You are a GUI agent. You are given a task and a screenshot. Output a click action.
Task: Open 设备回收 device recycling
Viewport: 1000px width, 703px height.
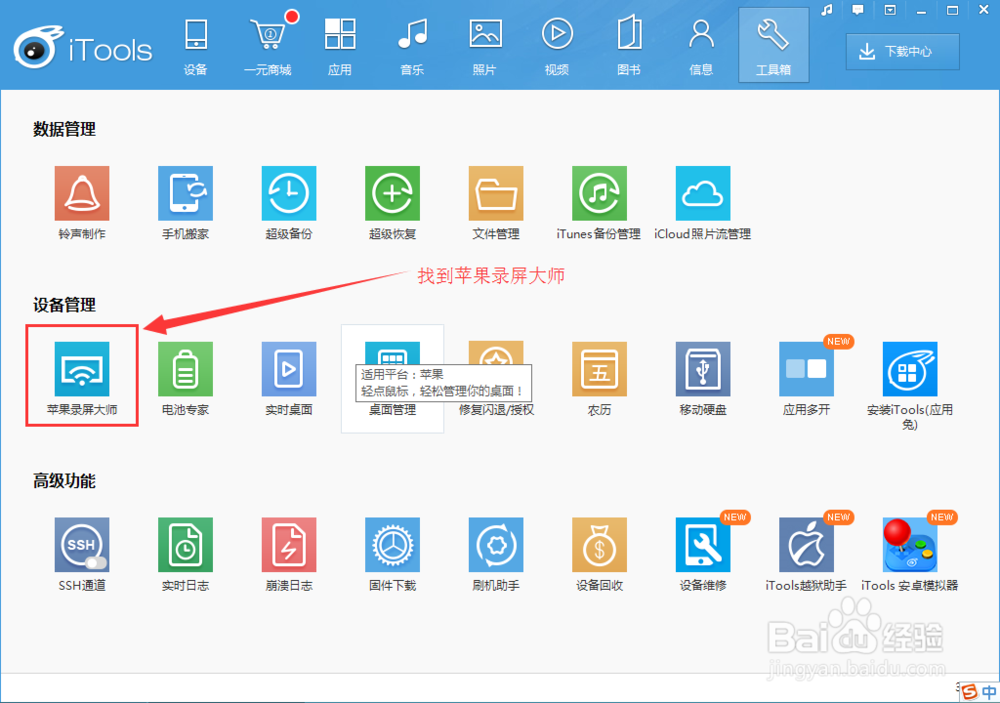[599, 544]
